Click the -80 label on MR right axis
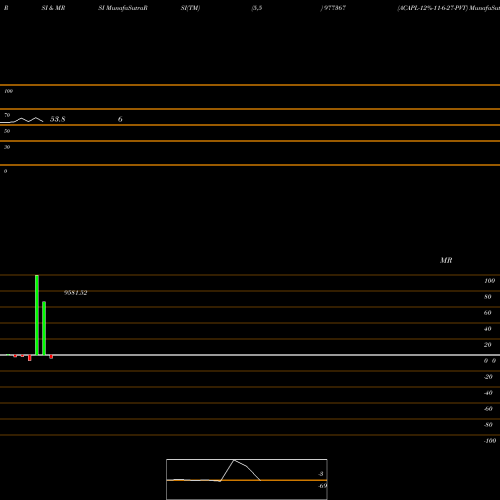 pos(488,425)
